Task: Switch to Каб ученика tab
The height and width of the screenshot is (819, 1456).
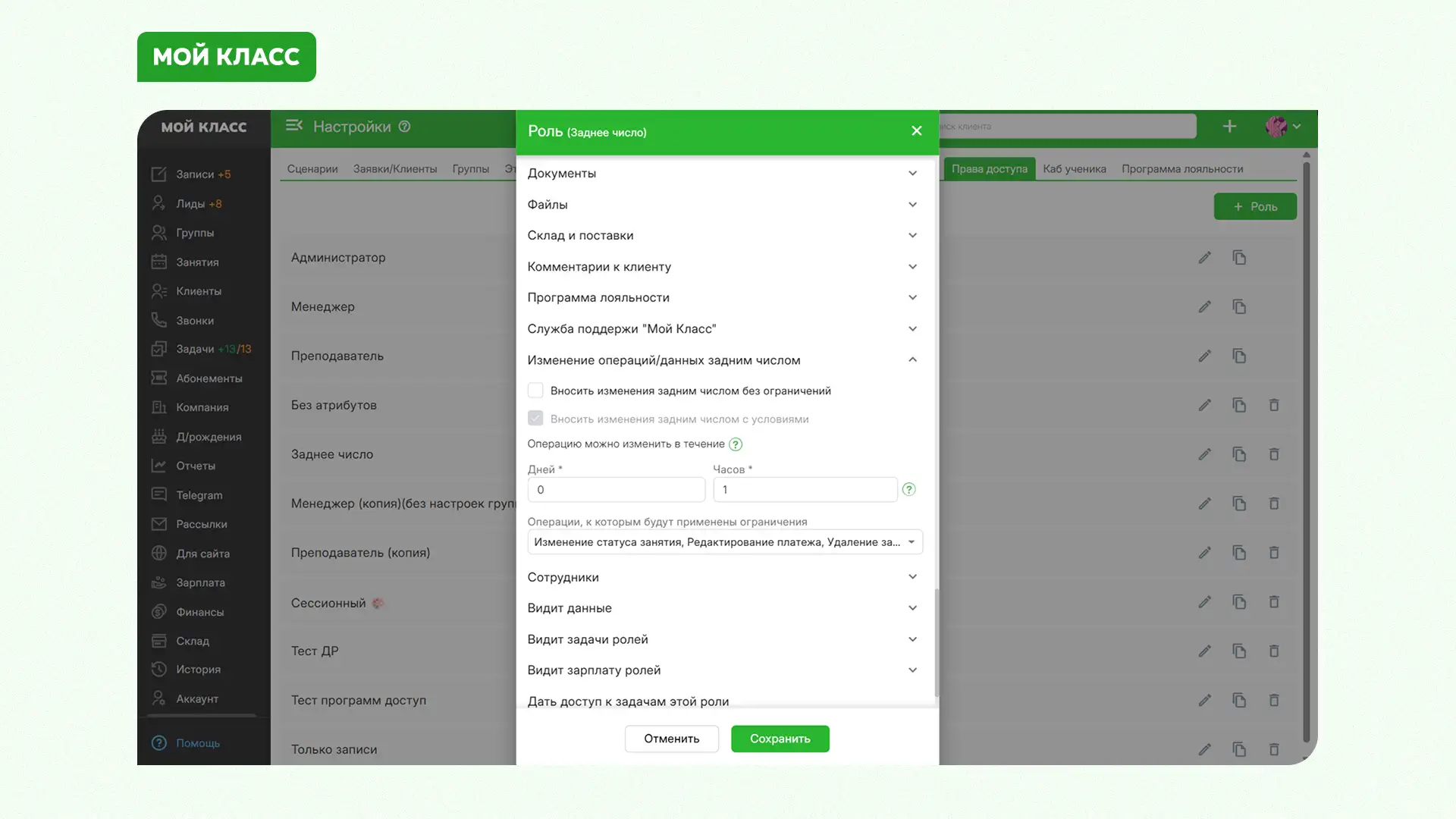Action: pos(1074,169)
